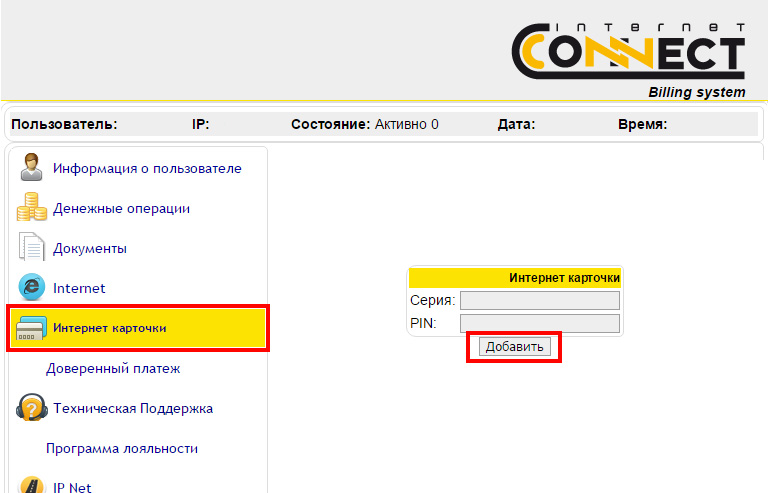The height and width of the screenshot is (493, 768).
Task: Click the IP Net road icon
Action: [x=32, y=485]
